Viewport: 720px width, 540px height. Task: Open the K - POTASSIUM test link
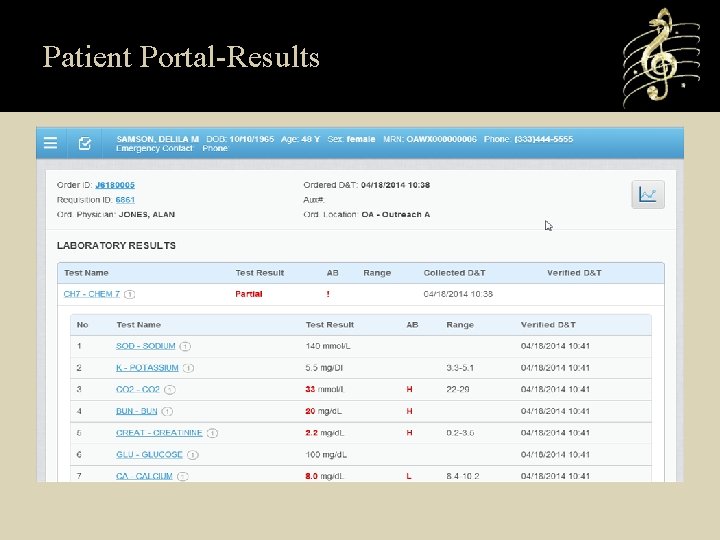click(147, 367)
